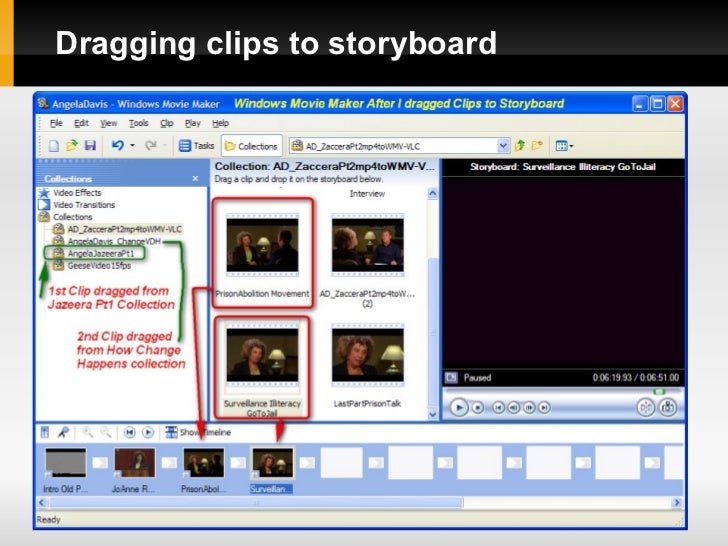Select the Intro Old P... storyboard clip
The height and width of the screenshot is (546, 728).
65,463
